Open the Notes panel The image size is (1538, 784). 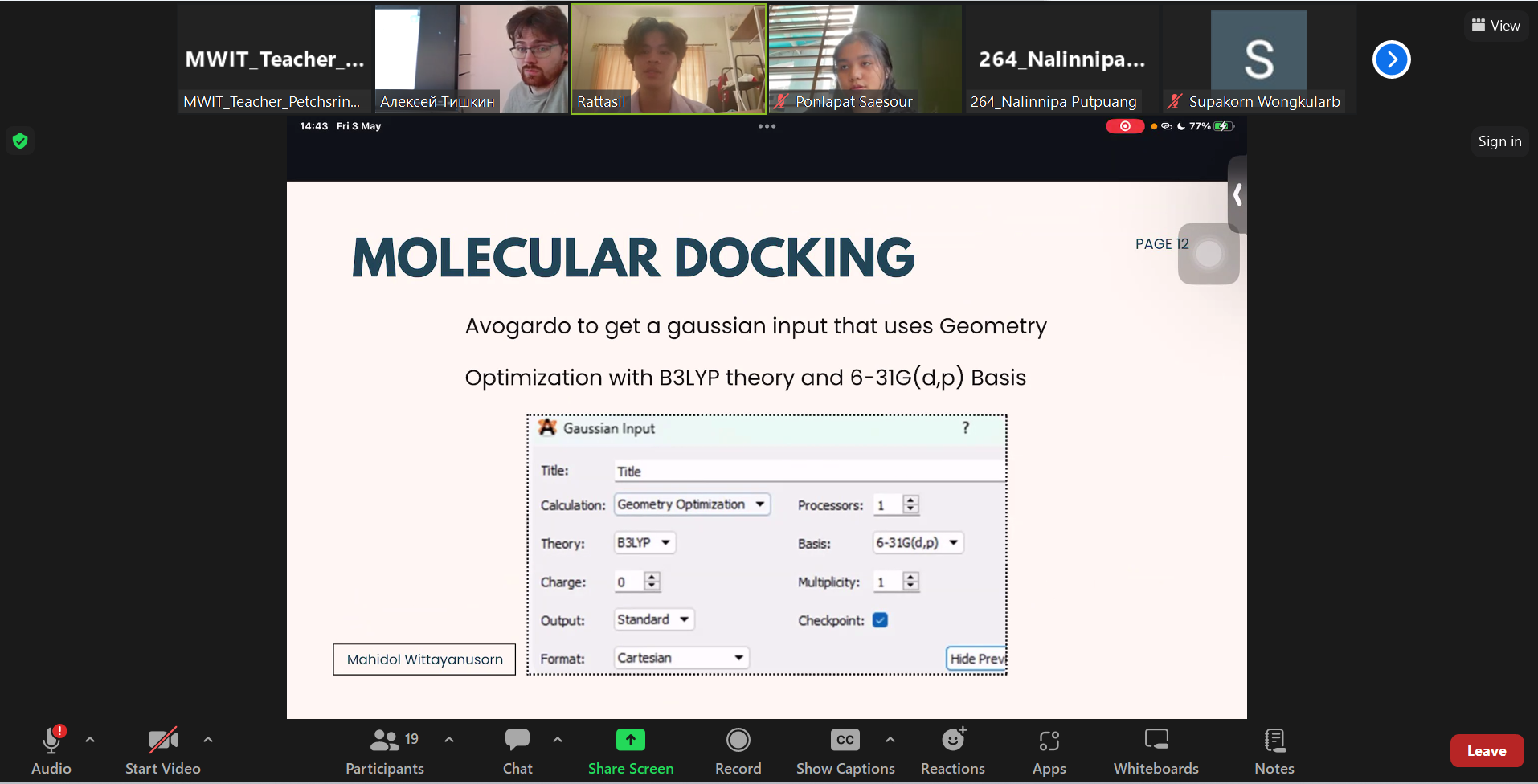[1274, 740]
